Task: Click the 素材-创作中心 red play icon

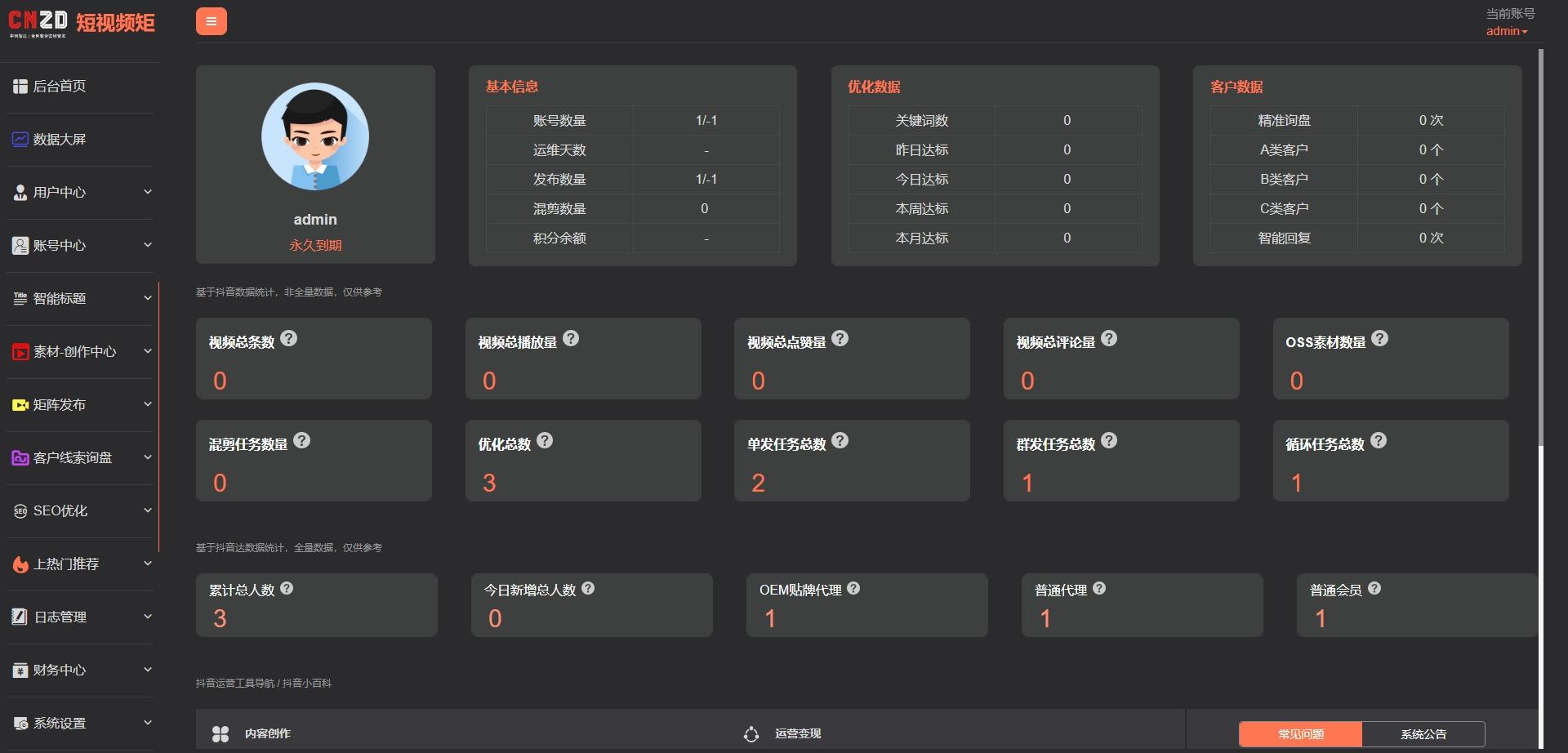Action: pyautogui.click(x=20, y=352)
